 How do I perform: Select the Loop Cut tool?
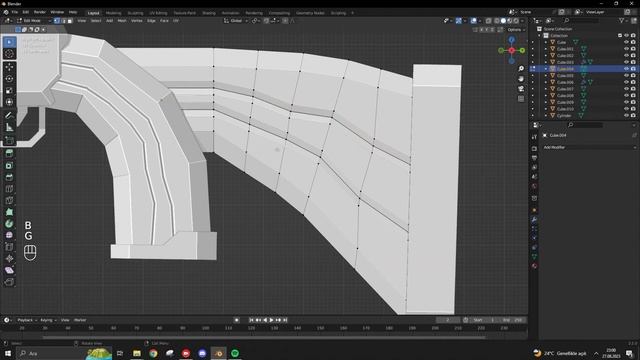pyautogui.click(x=9, y=189)
